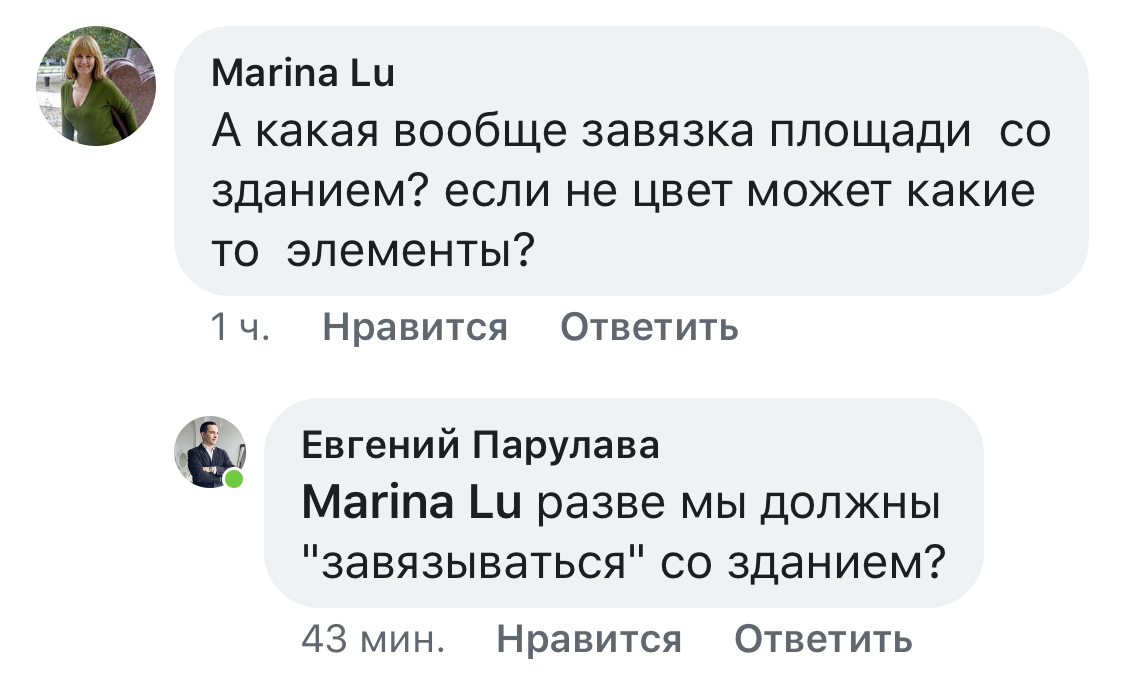Click the word "элементы?" in the comment
Viewport: 1125px width, 683px height.
click(409, 249)
